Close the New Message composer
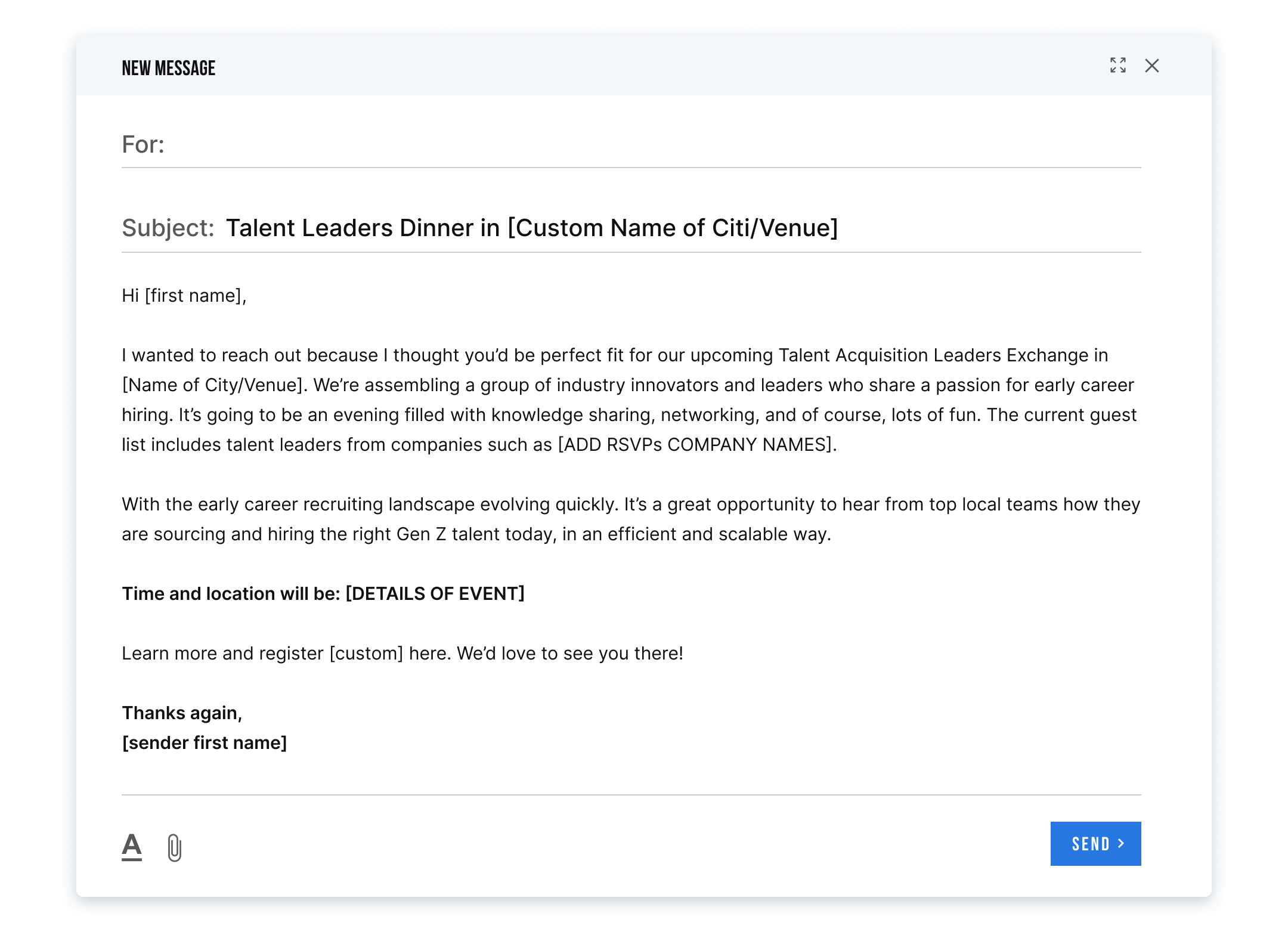Image resolution: width=1288 pixels, height=935 pixels. [x=1151, y=66]
